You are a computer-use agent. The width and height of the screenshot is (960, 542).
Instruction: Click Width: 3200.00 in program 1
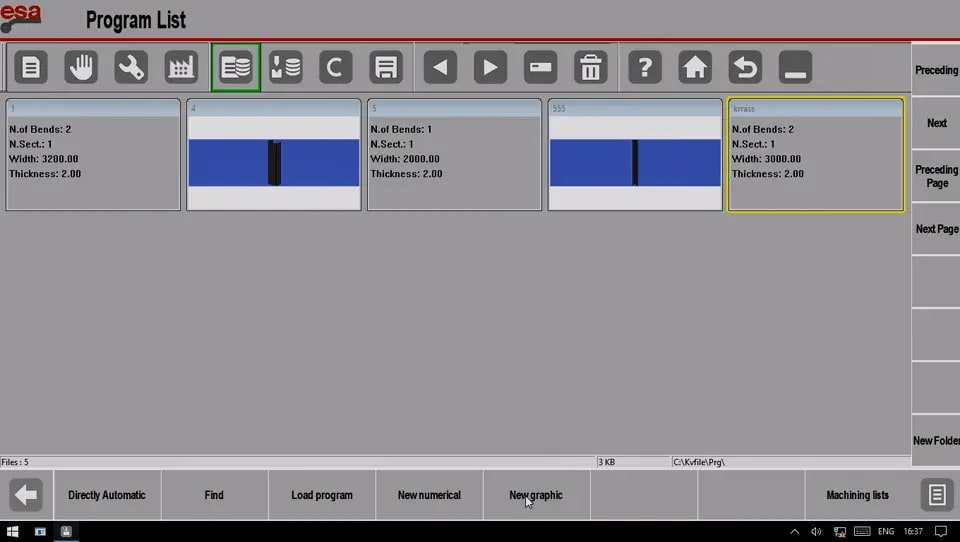[43, 159]
